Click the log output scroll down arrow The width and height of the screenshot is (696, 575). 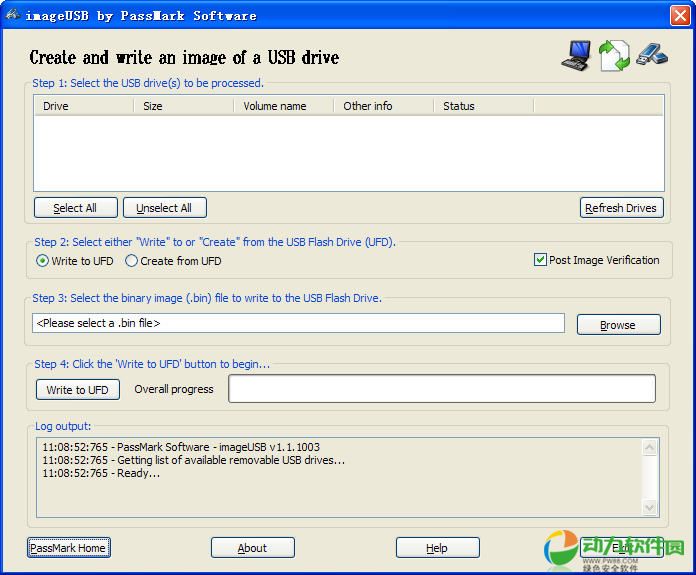[650, 508]
